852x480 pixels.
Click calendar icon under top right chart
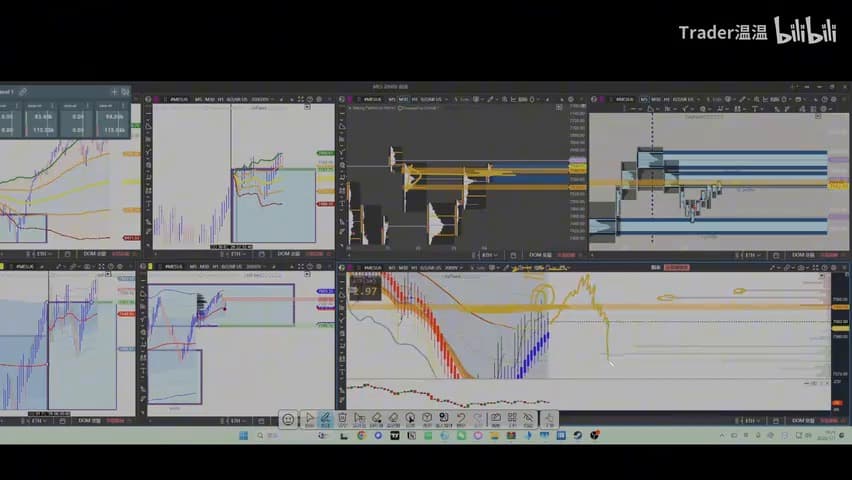pyautogui.click(x=776, y=254)
